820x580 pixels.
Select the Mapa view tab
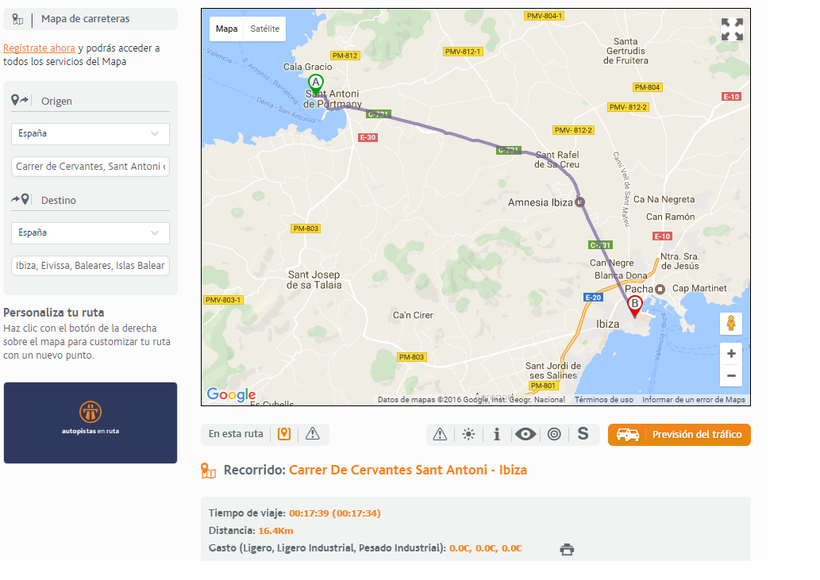[227, 29]
